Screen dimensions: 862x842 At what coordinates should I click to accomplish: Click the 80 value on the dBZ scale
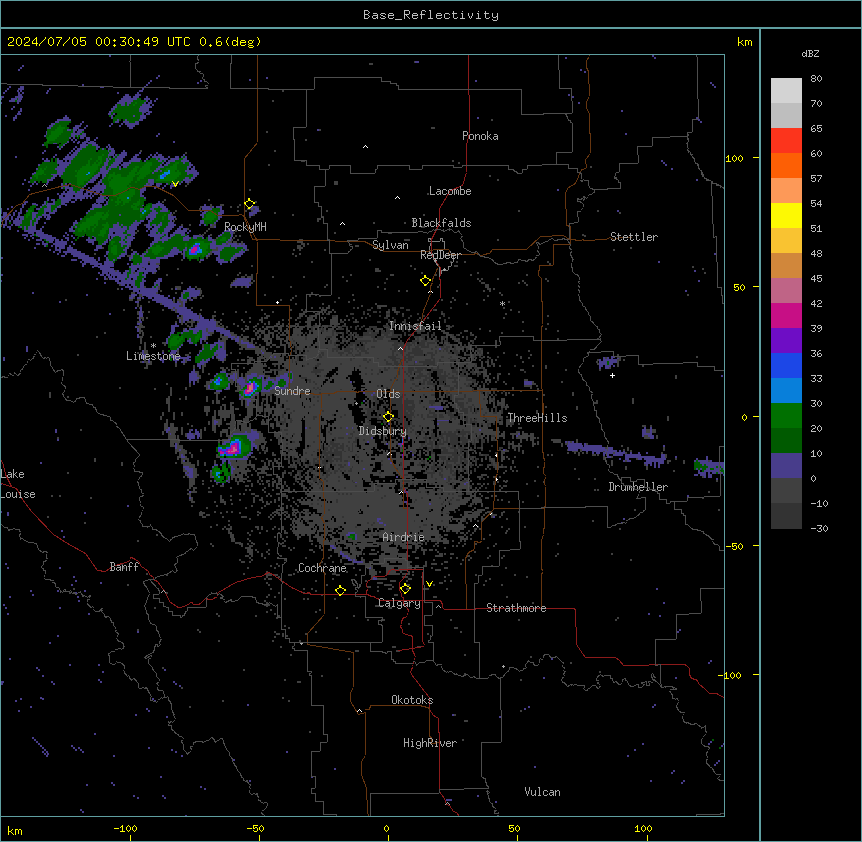816,79
